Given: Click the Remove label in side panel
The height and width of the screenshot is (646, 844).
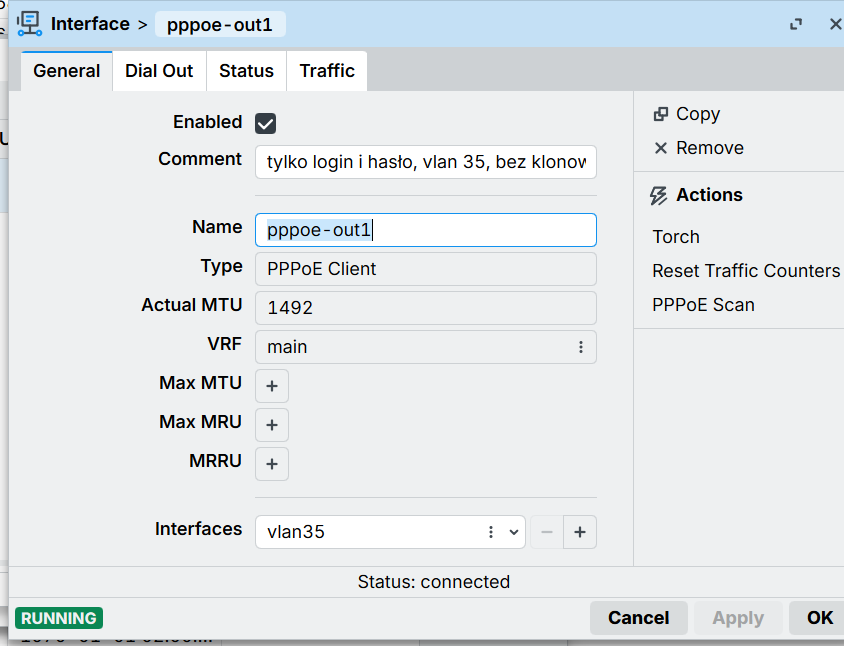Looking at the screenshot, I should (x=710, y=148).
